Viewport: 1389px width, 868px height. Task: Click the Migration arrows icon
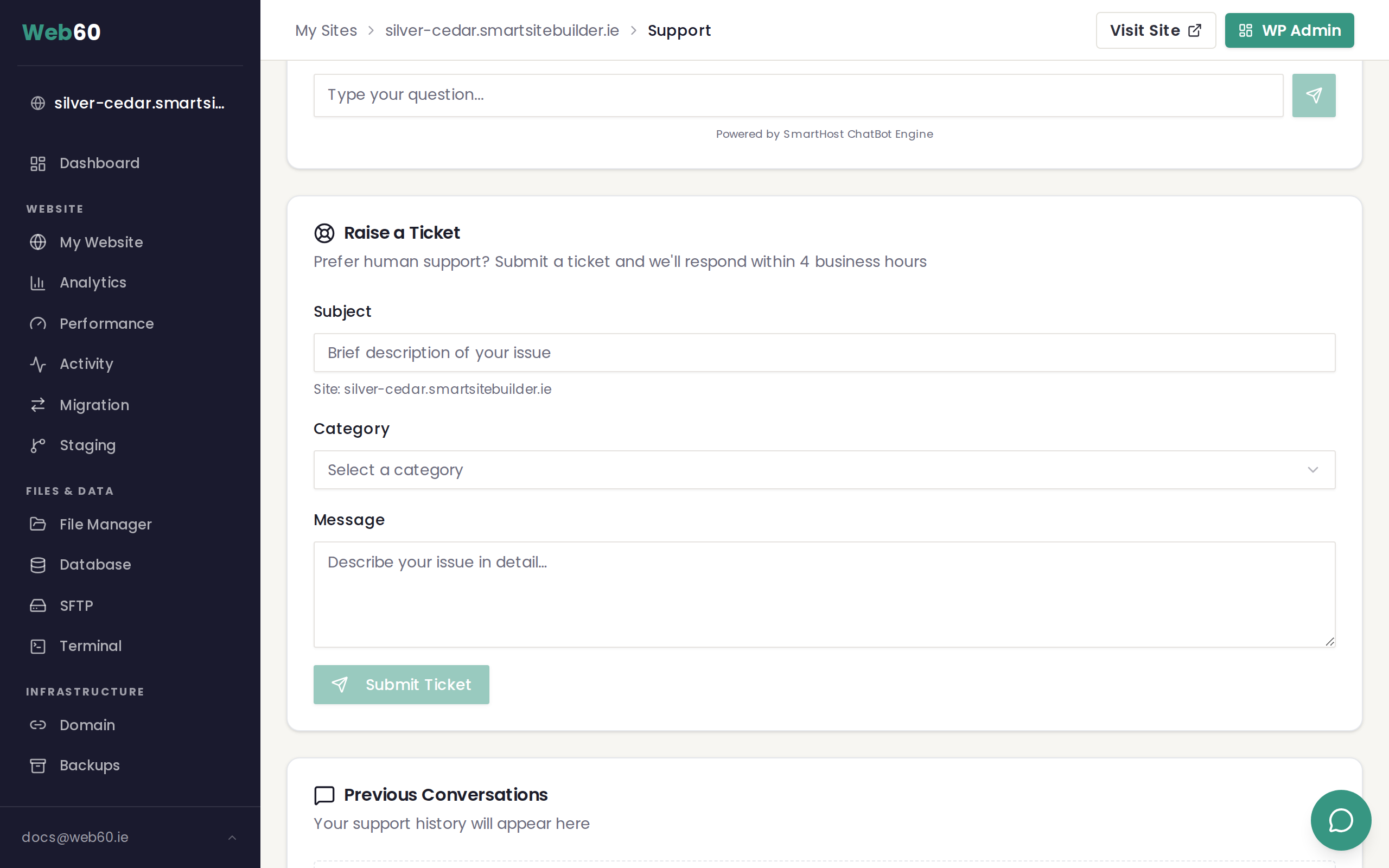click(x=38, y=405)
